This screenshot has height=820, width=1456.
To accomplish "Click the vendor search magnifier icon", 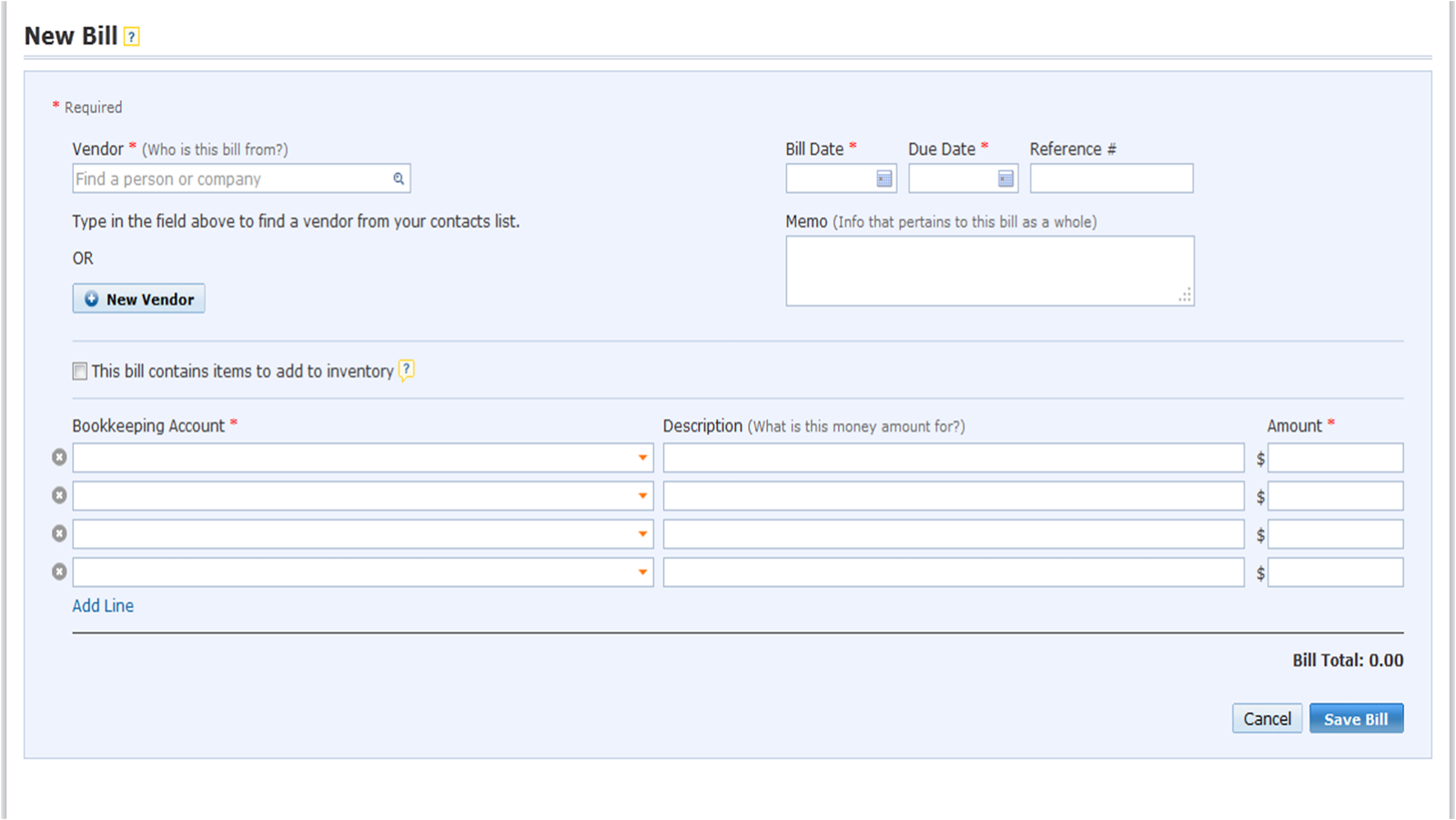I will pyautogui.click(x=399, y=178).
